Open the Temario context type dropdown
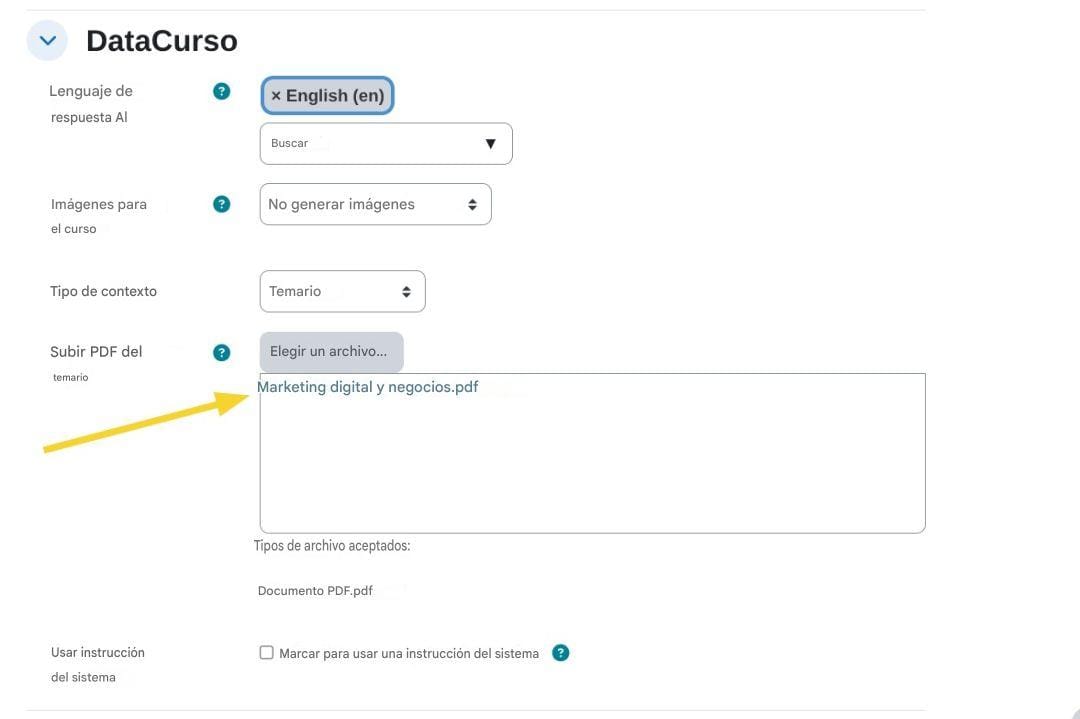 (342, 292)
